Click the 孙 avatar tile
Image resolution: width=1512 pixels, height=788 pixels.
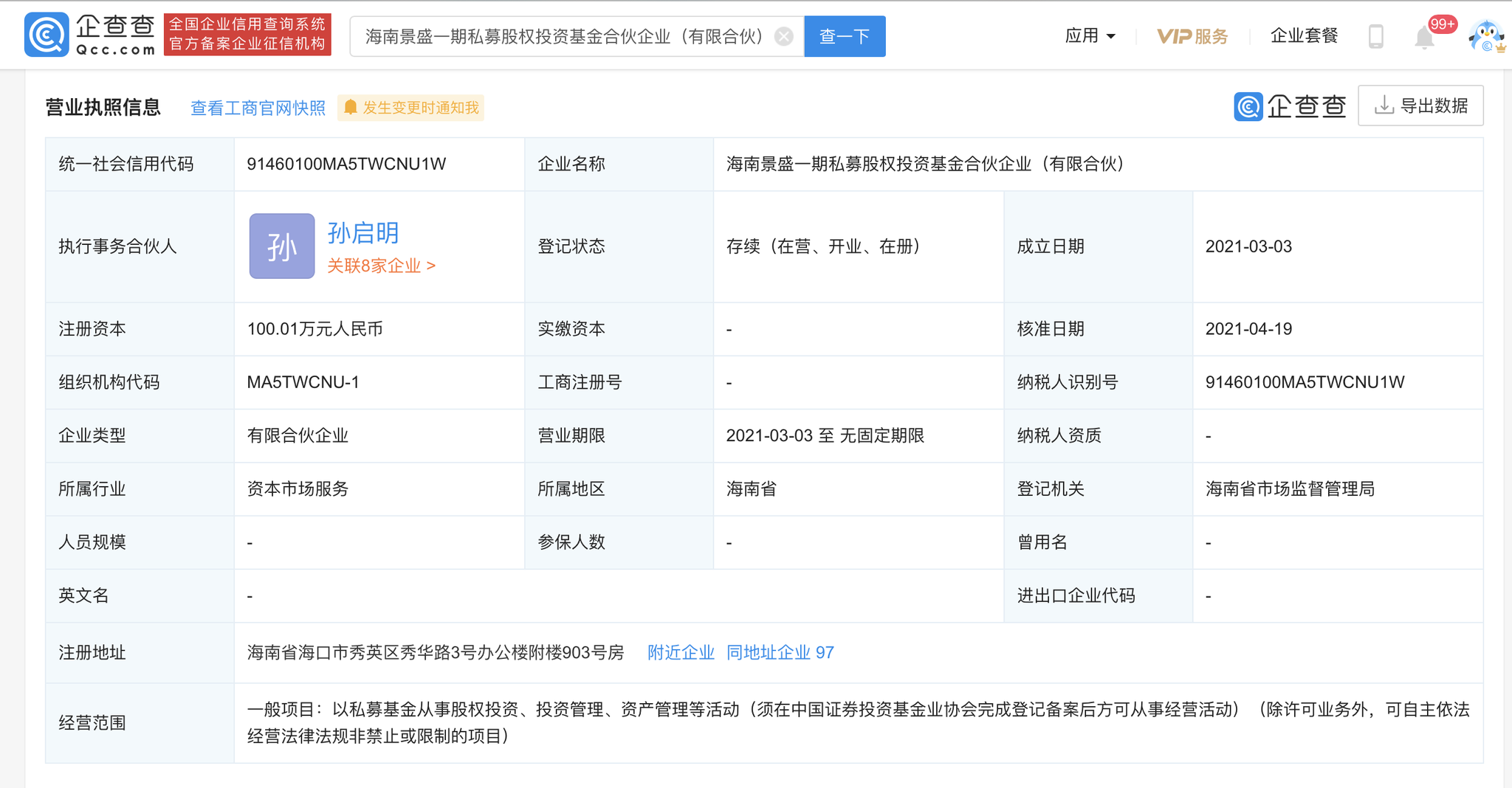pos(281,246)
